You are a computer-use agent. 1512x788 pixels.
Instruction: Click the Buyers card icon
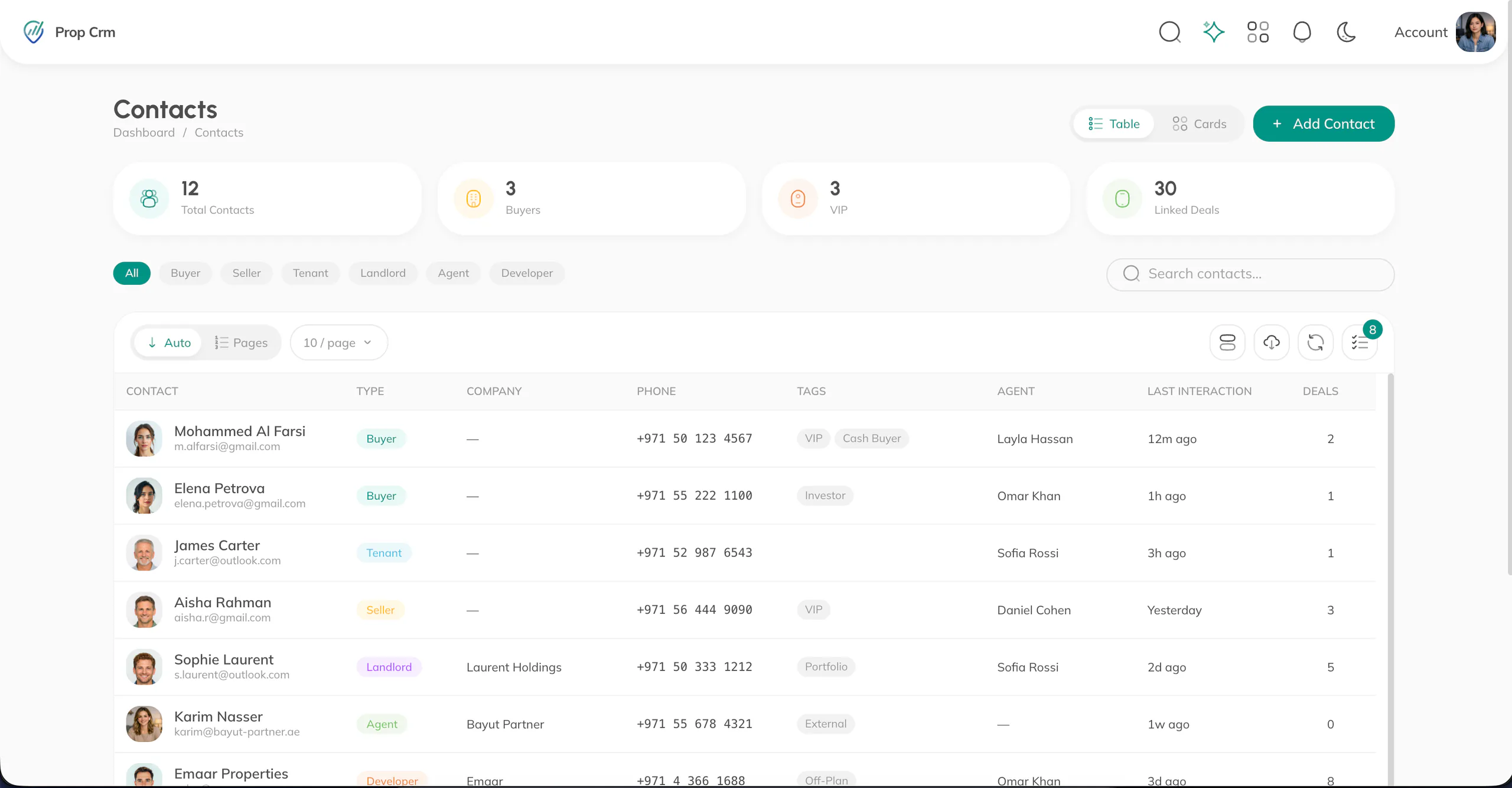click(x=474, y=199)
